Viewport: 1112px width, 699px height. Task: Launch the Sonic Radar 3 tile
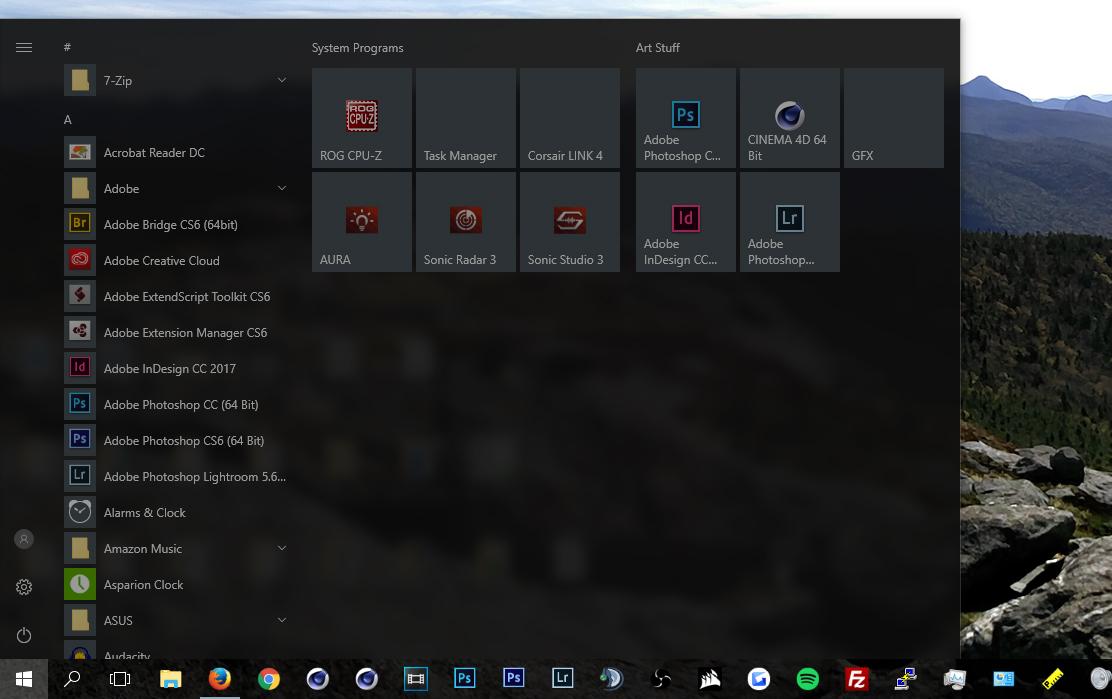[x=465, y=222]
